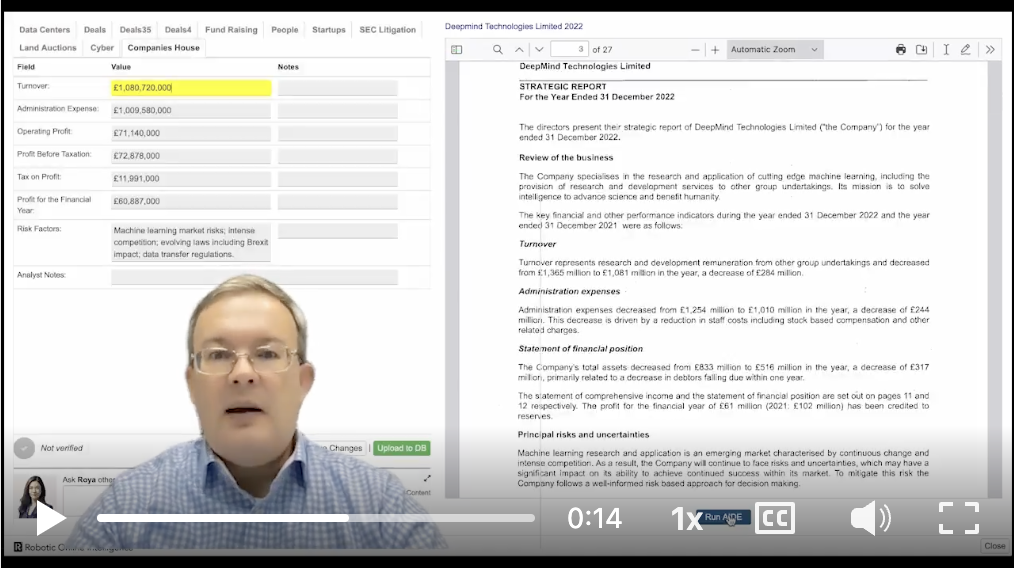Select the Companies House tab

[164, 48]
